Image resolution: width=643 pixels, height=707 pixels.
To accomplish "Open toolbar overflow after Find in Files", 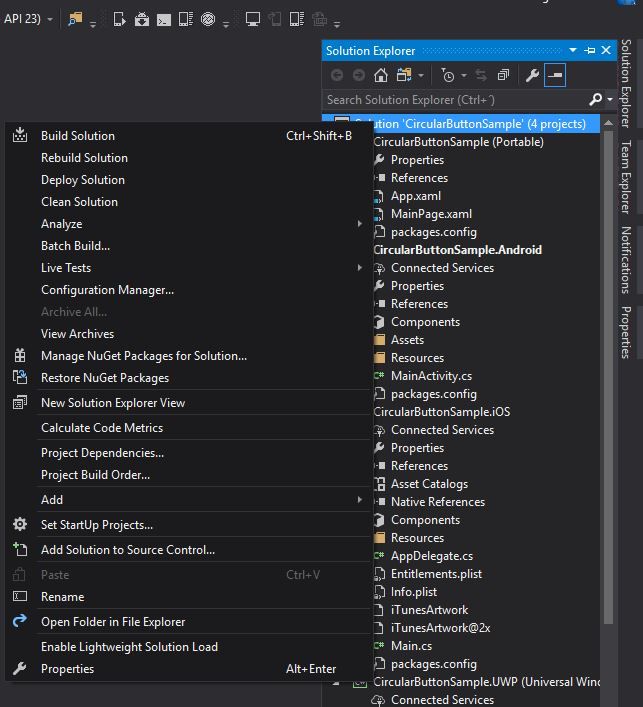I will [x=93, y=24].
